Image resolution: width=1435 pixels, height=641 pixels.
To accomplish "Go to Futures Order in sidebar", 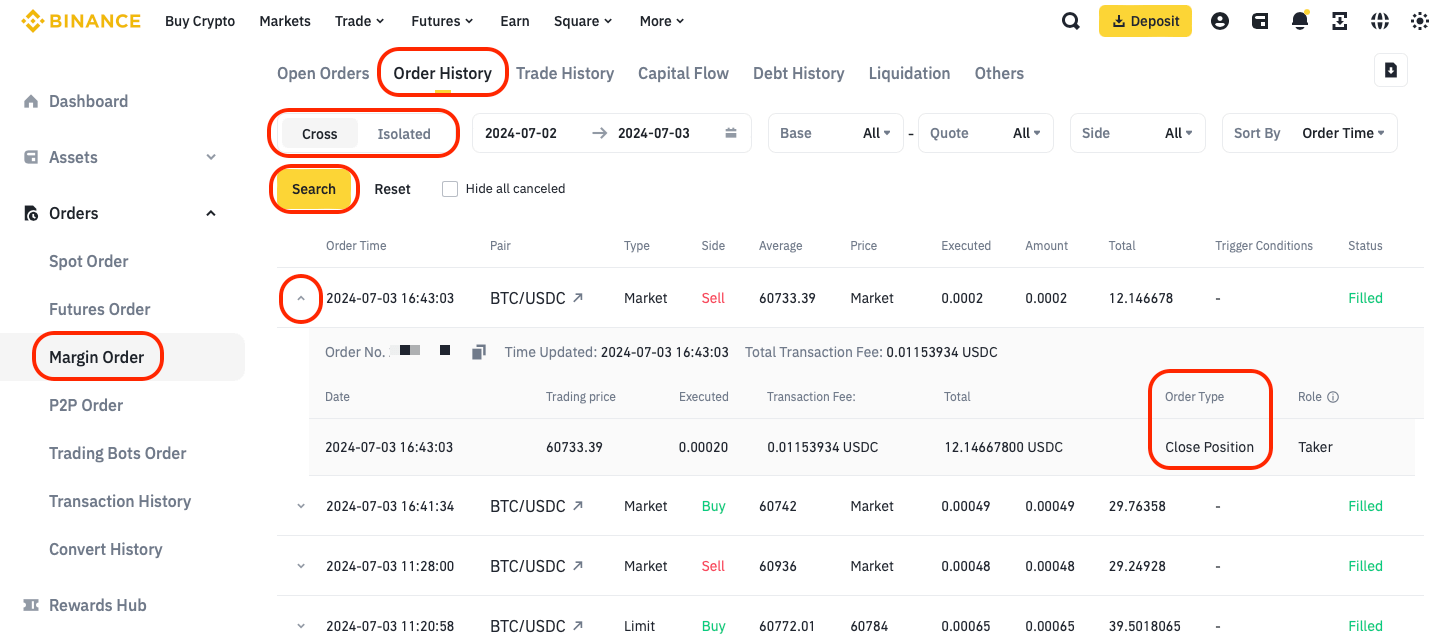I will click(100, 309).
